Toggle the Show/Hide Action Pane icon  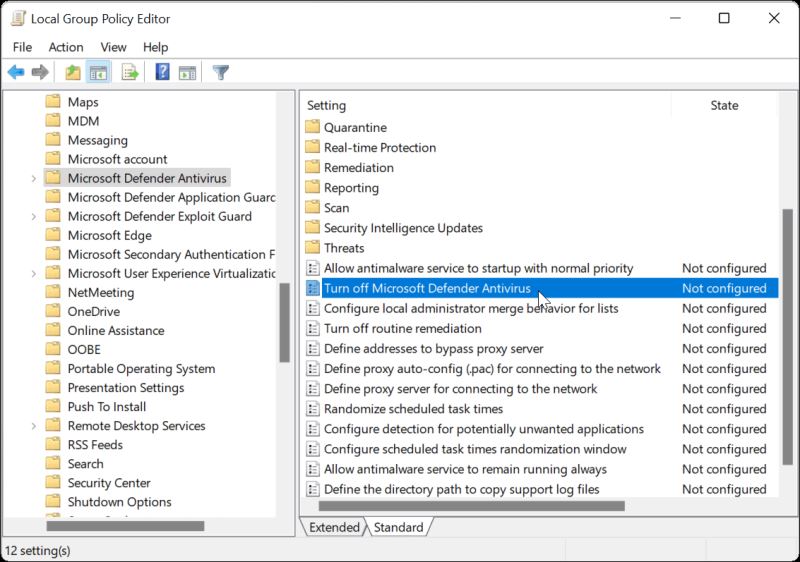[186, 72]
